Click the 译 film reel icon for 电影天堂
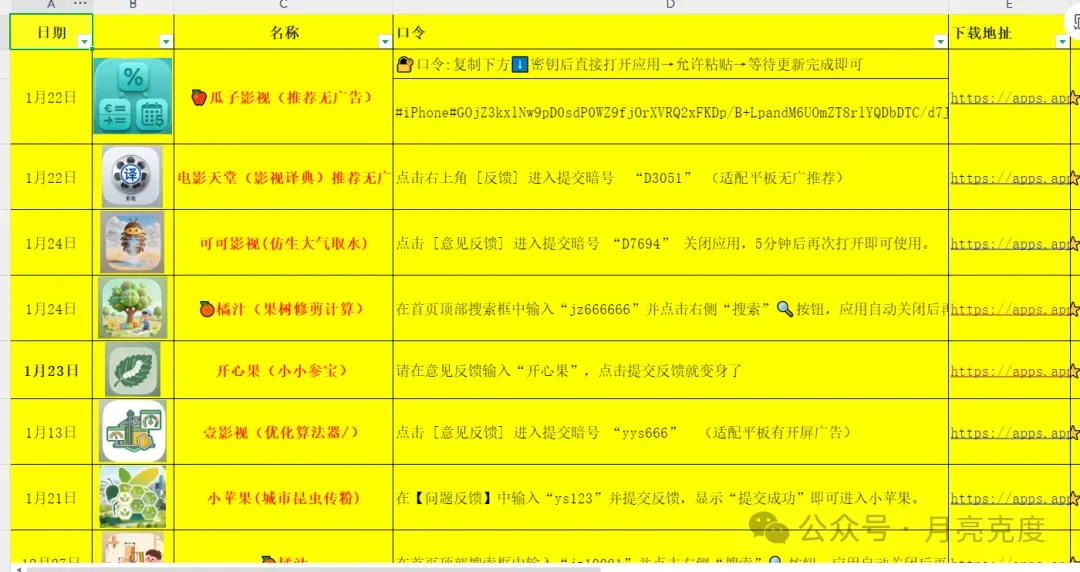 pyautogui.click(x=132, y=176)
